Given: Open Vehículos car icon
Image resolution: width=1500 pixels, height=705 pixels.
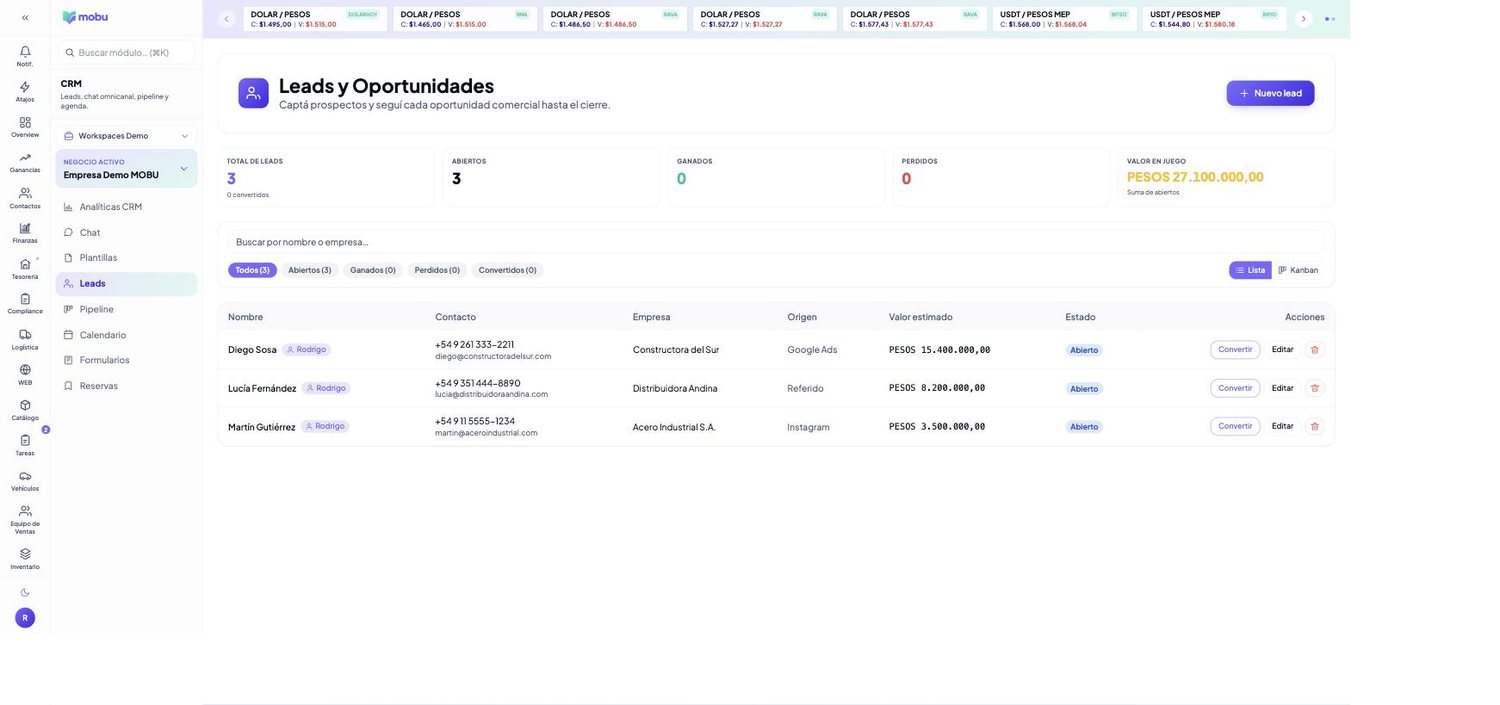Looking at the screenshot, I should tap(25, 476).
